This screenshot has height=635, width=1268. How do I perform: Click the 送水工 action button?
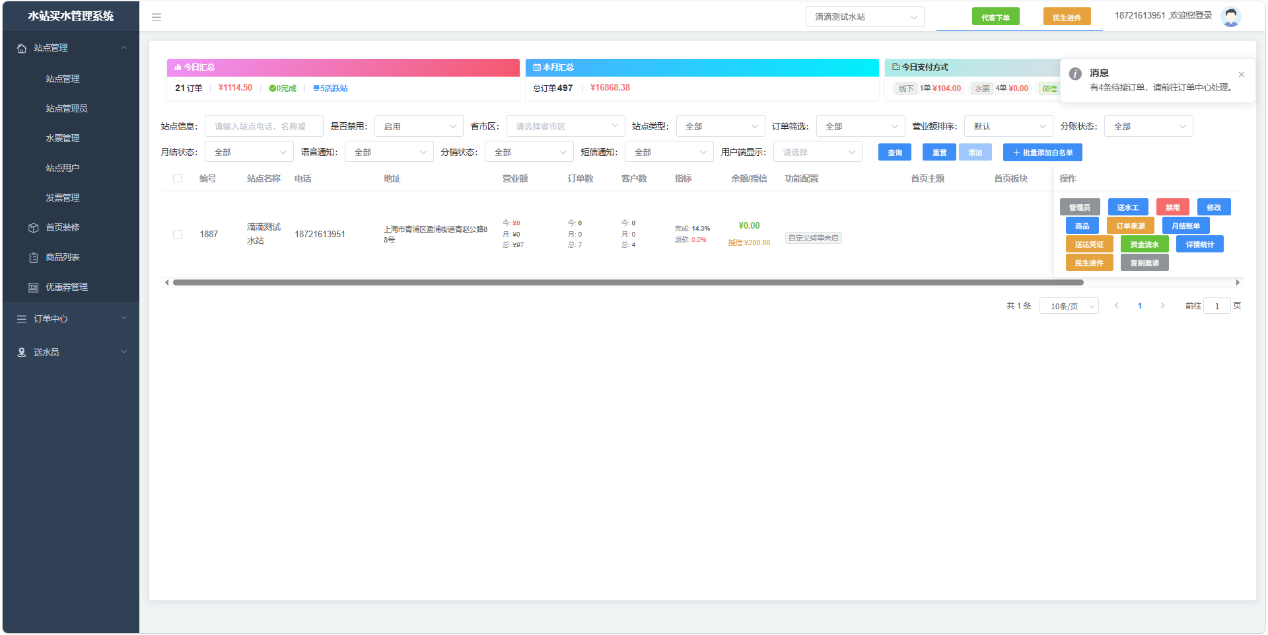click(x=1128, y=207)
